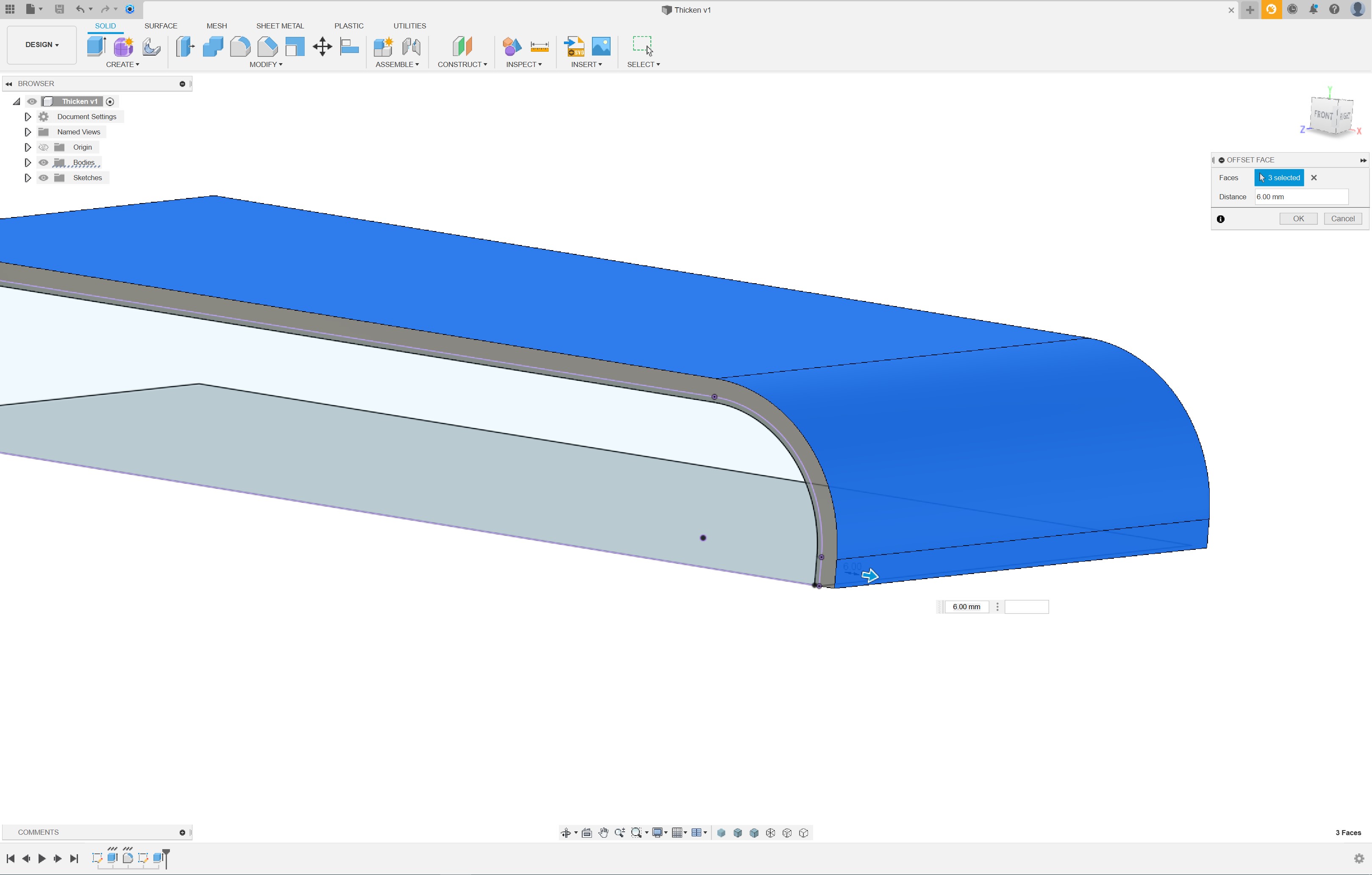Screen dimensions: 1372x875
Task: Click the New Component assemble icon
Action: tap(383, 46)
